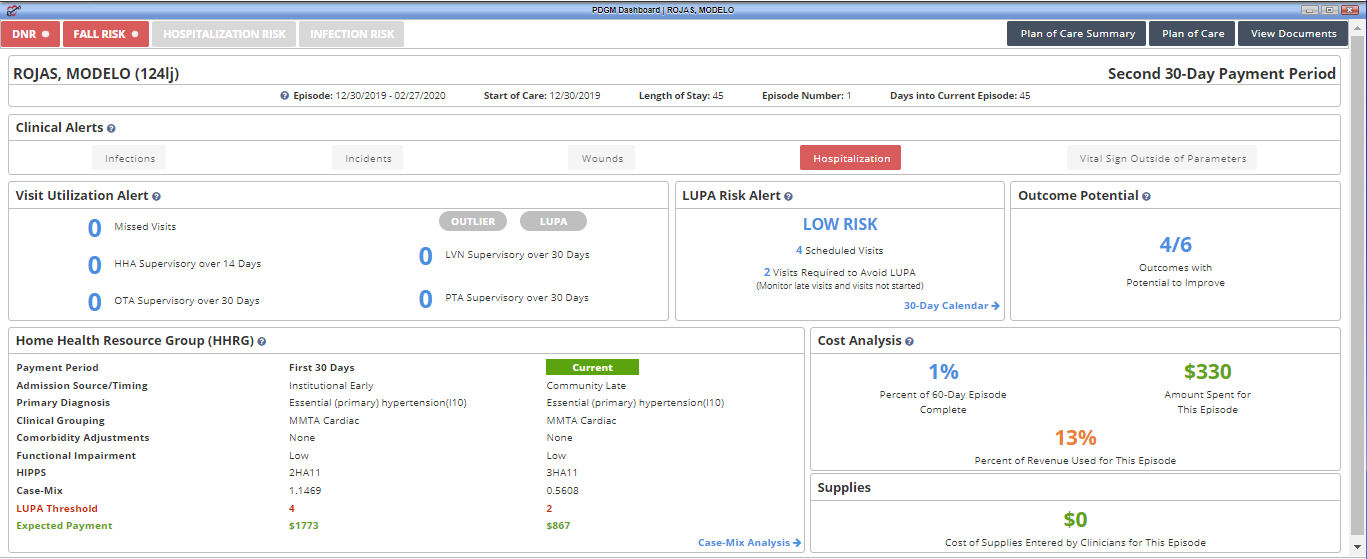Toggle the INFECTION RISK flag
This screenshot has width=1367, height=559.
coord(351,34)
